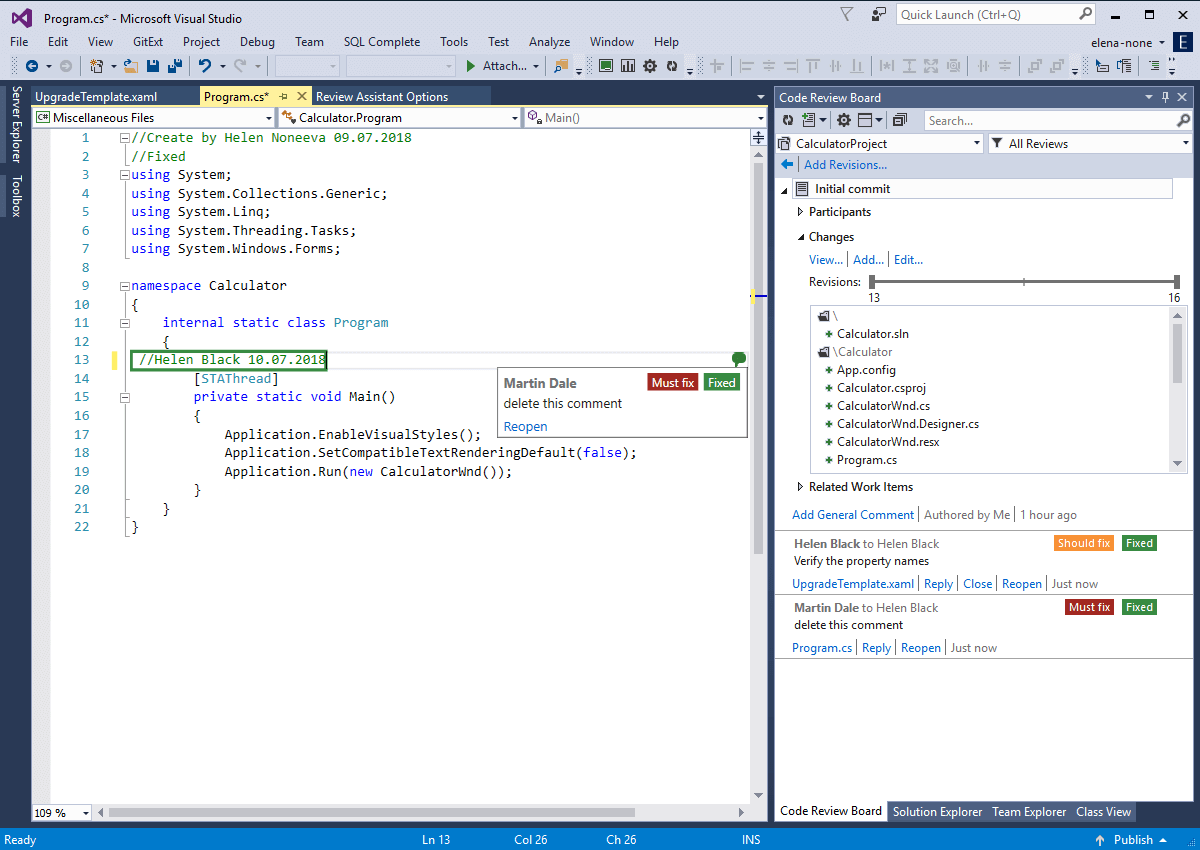Viewport: 1200px width, 850px height.
Task: Open the SQL Complete menu
Action: [381, 42]
